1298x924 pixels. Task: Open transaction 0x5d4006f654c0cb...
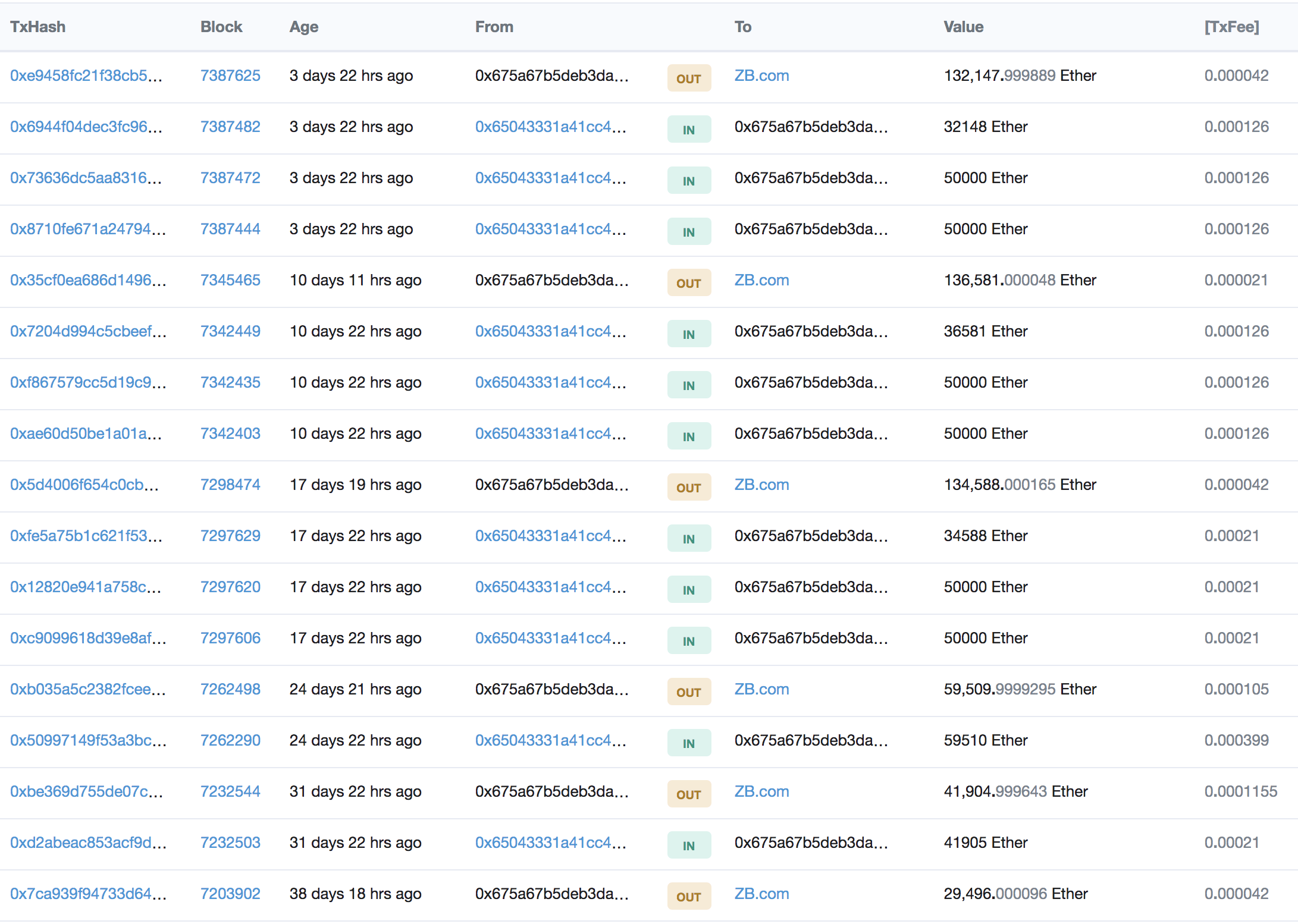tap(84, 485)
